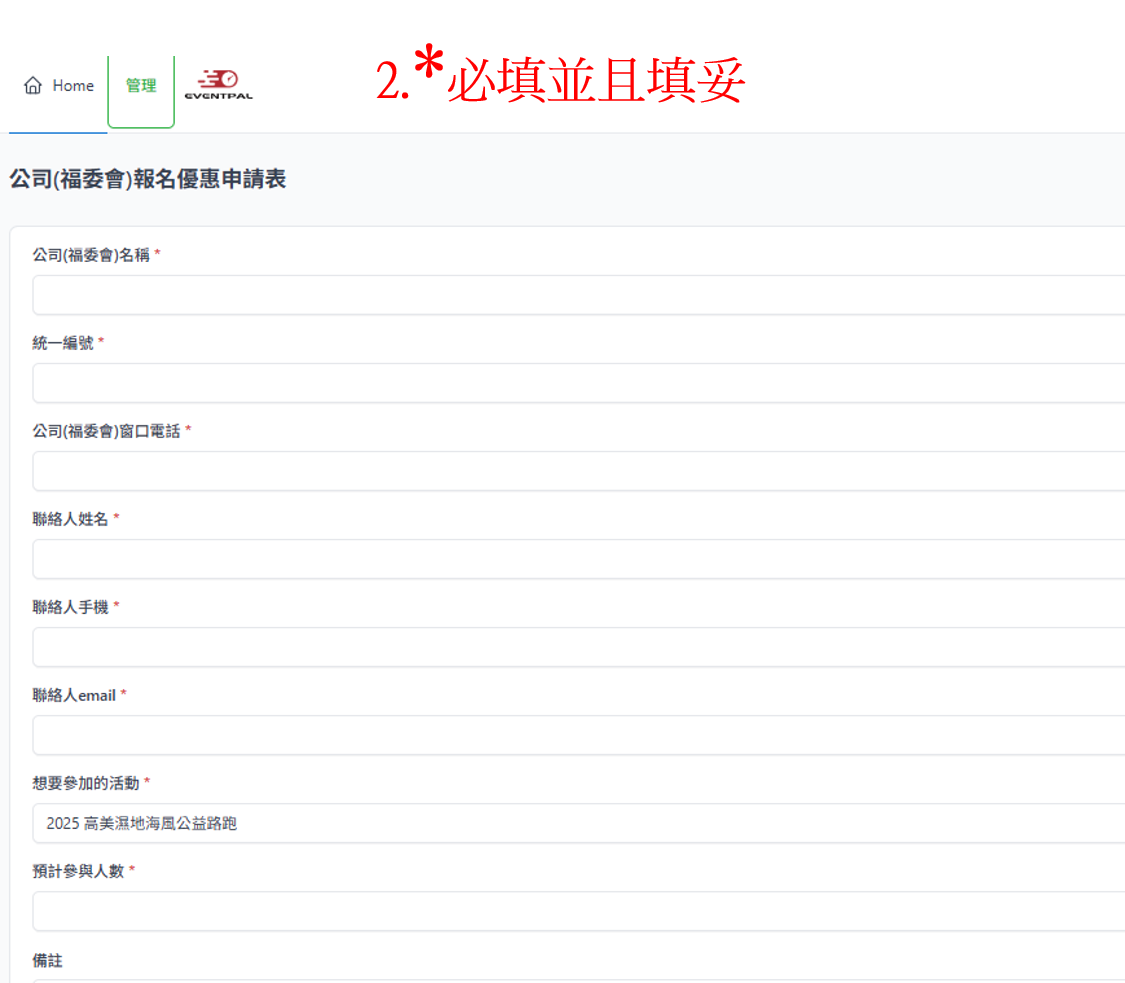
Task: Click the 公司(福委會)窗口電話 label
Action: 106,431
